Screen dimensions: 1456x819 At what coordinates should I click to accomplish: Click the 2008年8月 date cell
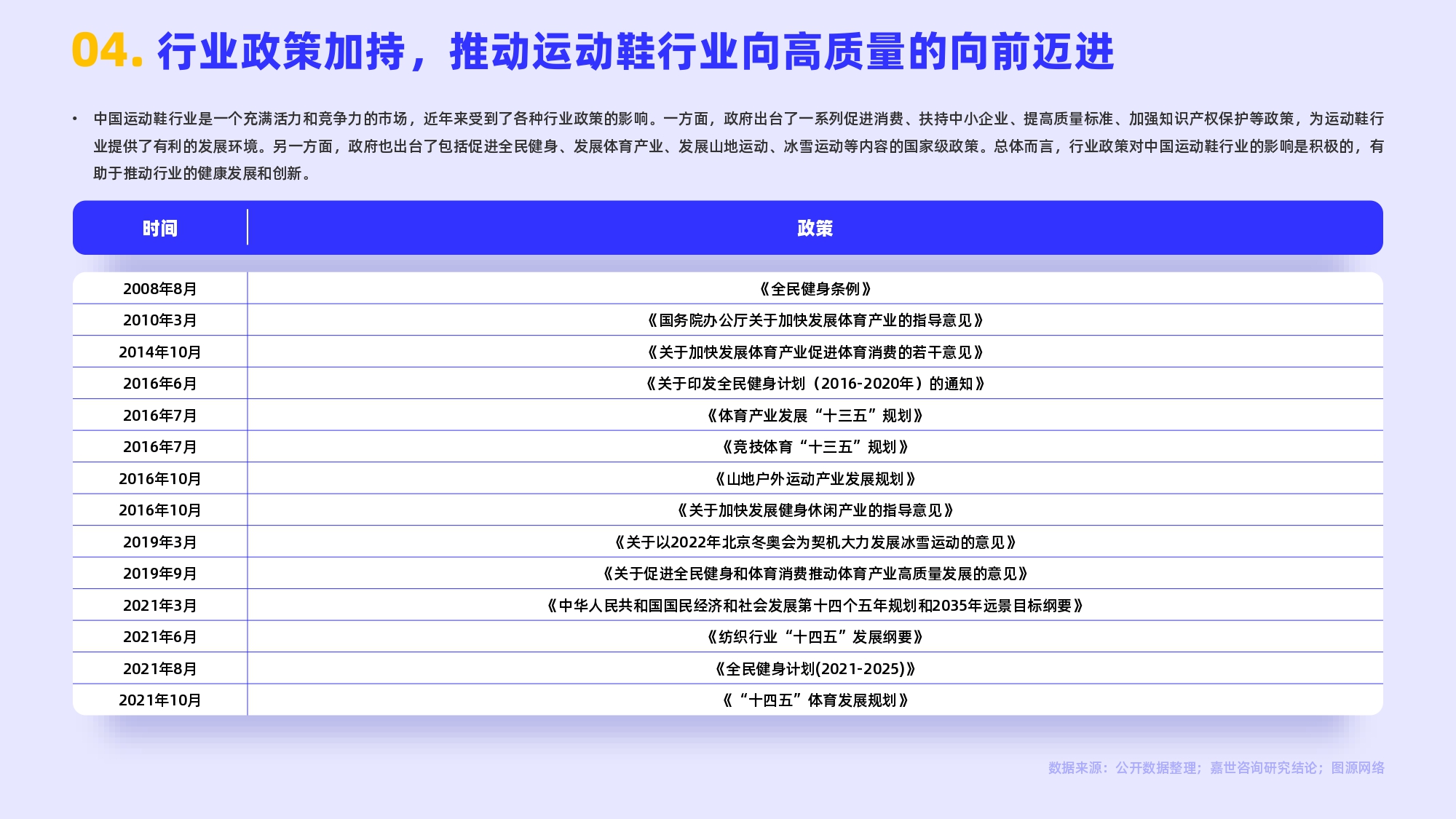coord(160,289)
